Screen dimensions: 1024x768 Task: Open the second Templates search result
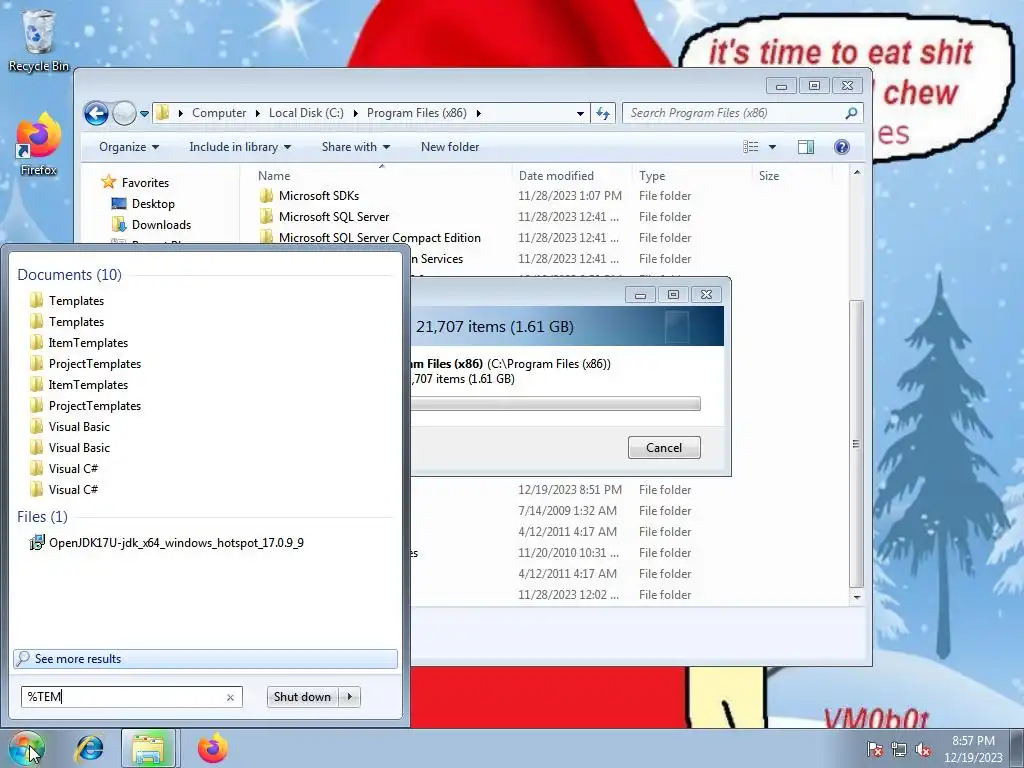76,321
